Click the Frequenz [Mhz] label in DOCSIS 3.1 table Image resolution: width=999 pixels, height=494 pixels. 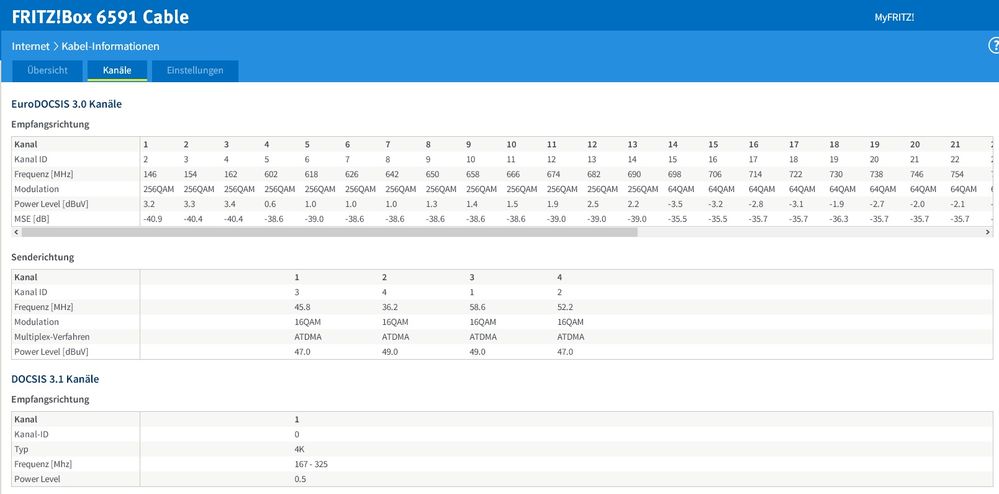click(43, 464)
